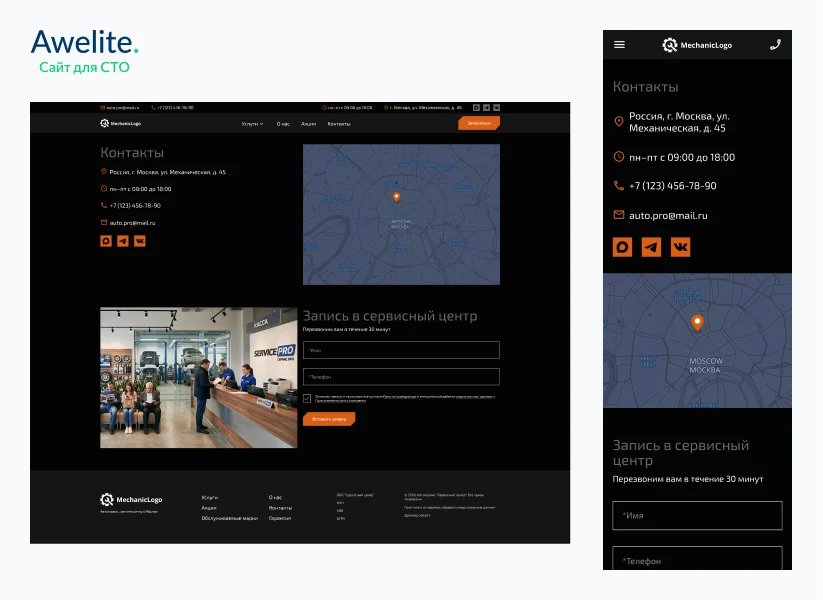
Task: Open Контакты in the desktop header menu
Action: [339, 124]
